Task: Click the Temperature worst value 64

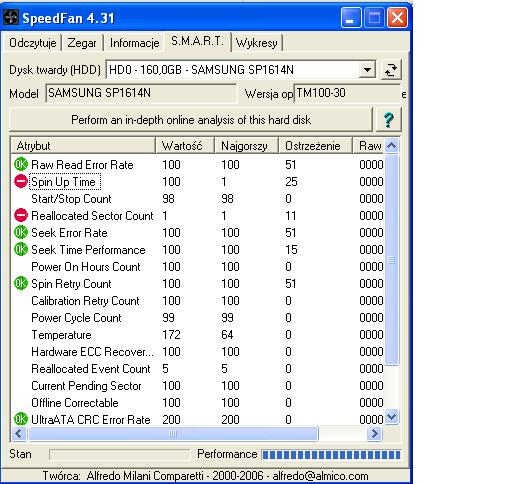Action: pos(227,335)
